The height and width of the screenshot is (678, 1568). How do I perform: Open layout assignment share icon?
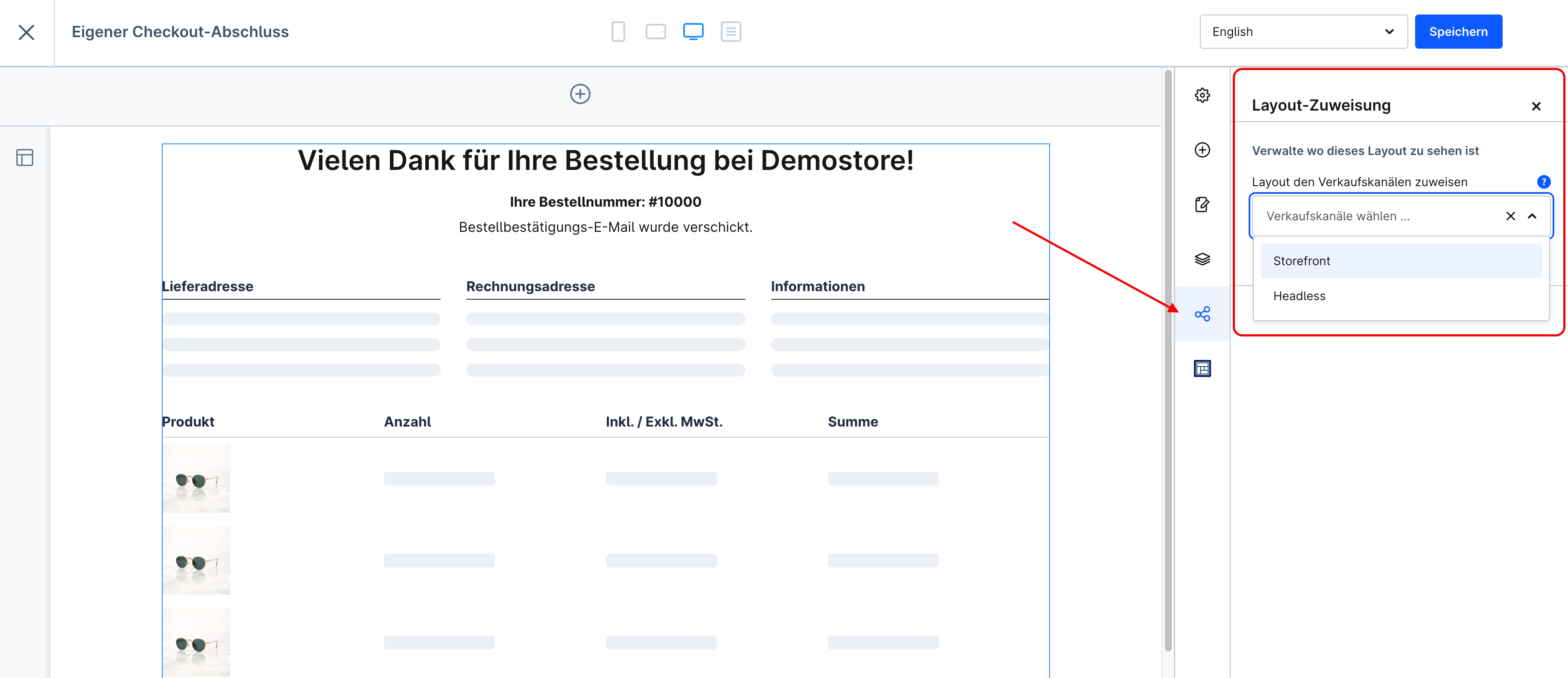click(x=1202, y=314)
